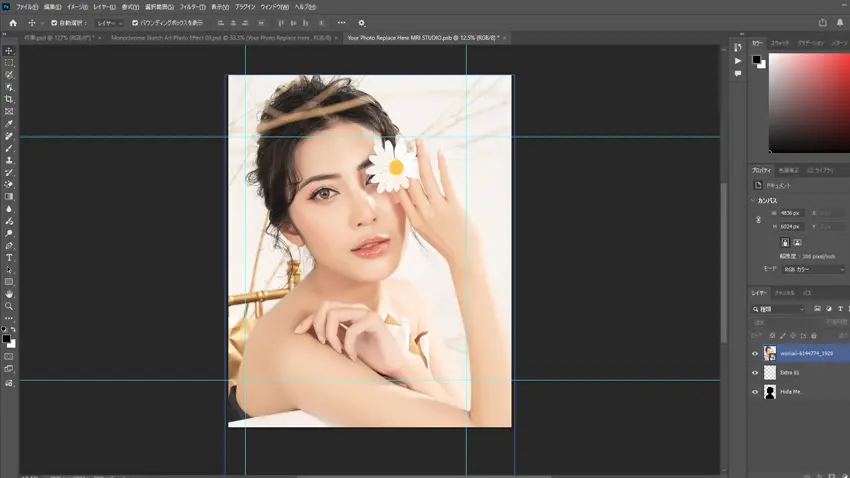This screenshot has width=850, height=478.
Task: Hide the Extra 01 layer
Action: point(755,373)
